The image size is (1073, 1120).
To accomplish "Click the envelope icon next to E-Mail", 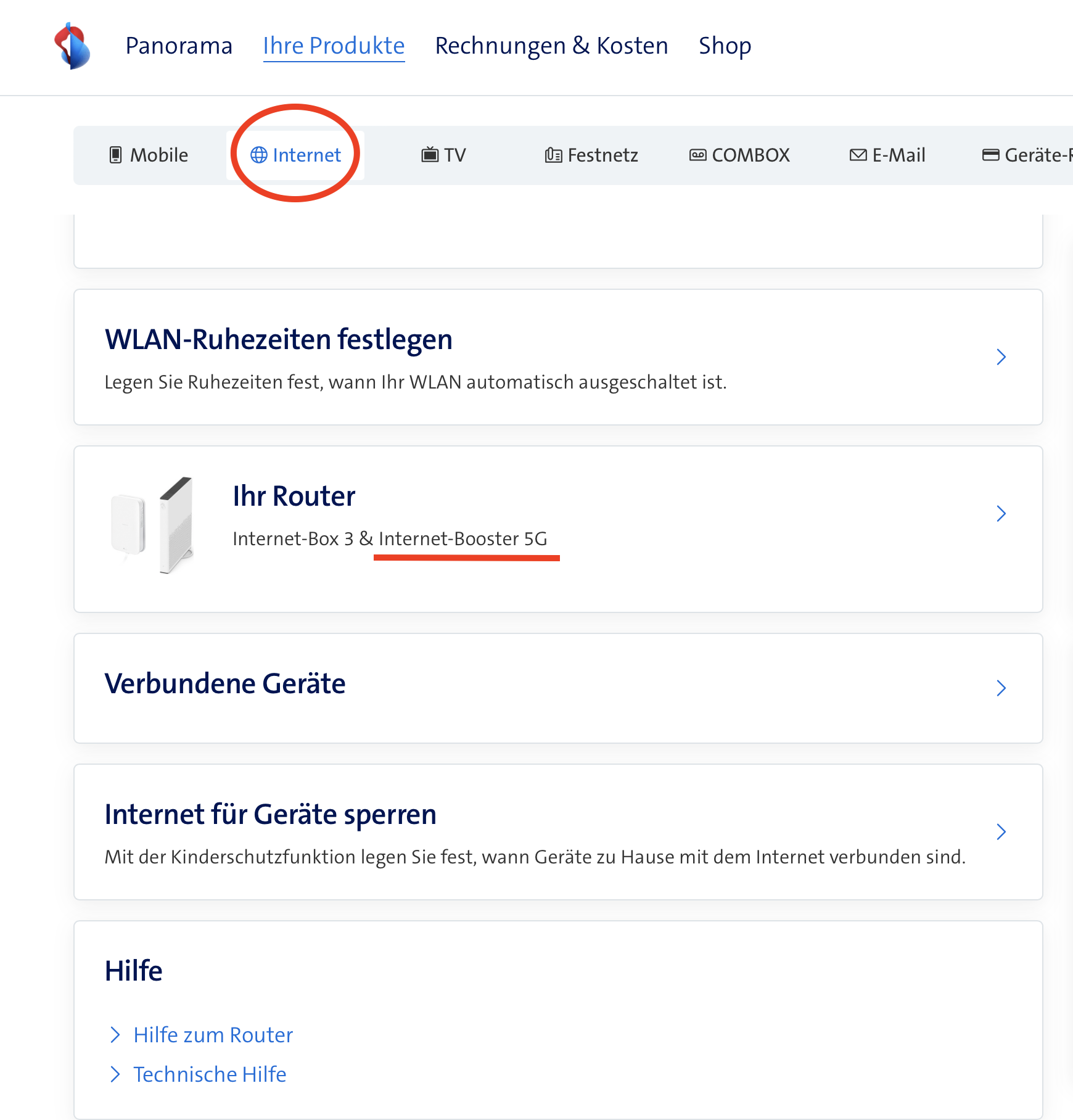I will (x=858, y=155).
